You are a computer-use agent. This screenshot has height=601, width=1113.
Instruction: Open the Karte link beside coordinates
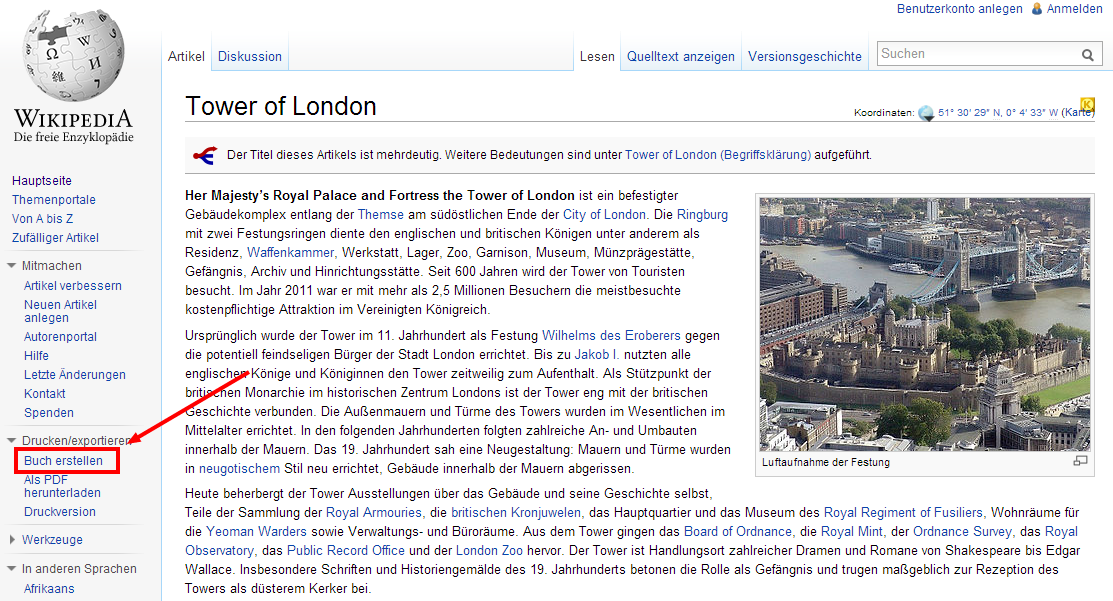(x=1077, y=112)
